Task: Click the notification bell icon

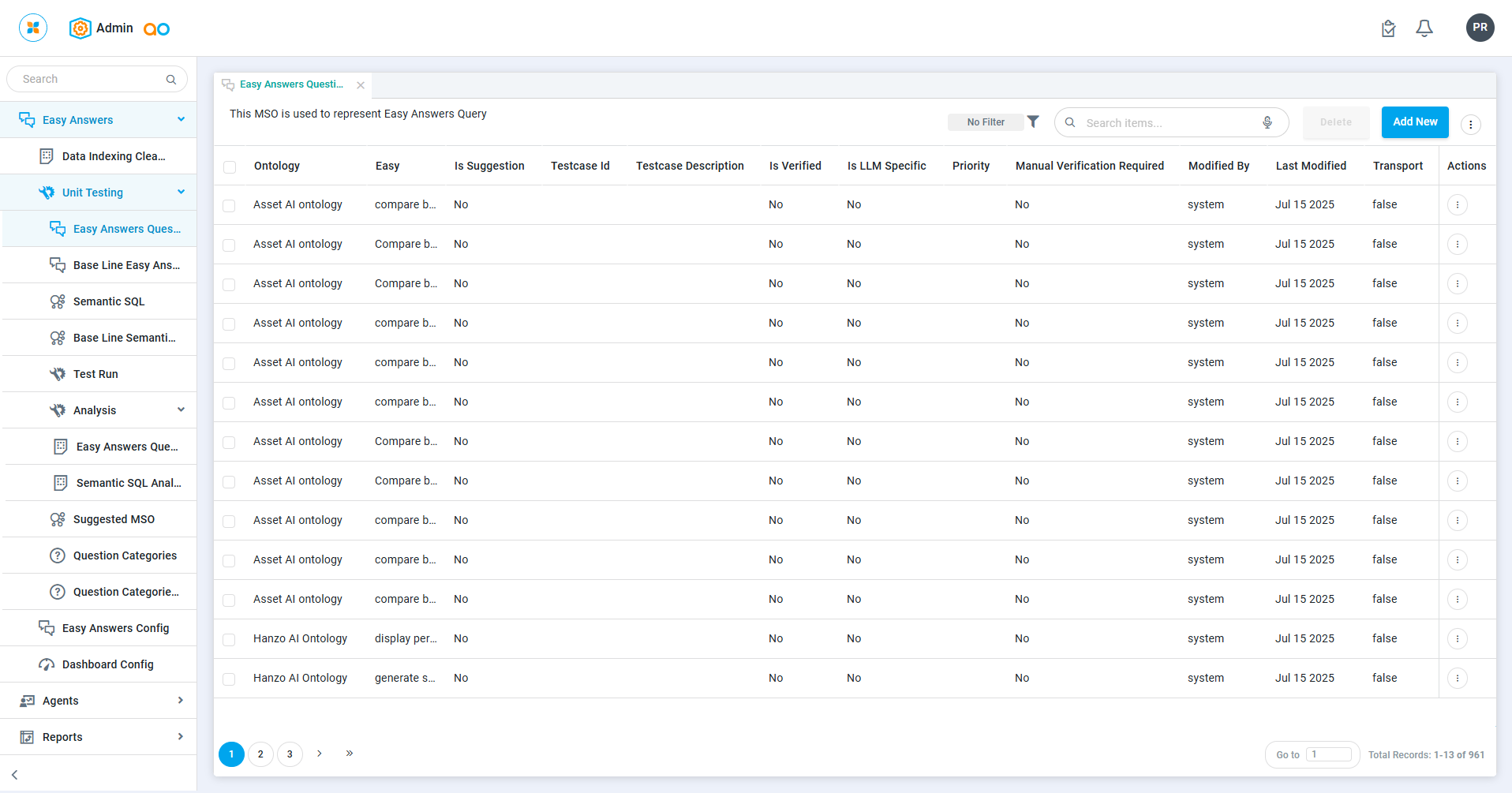Action: 1424,28
